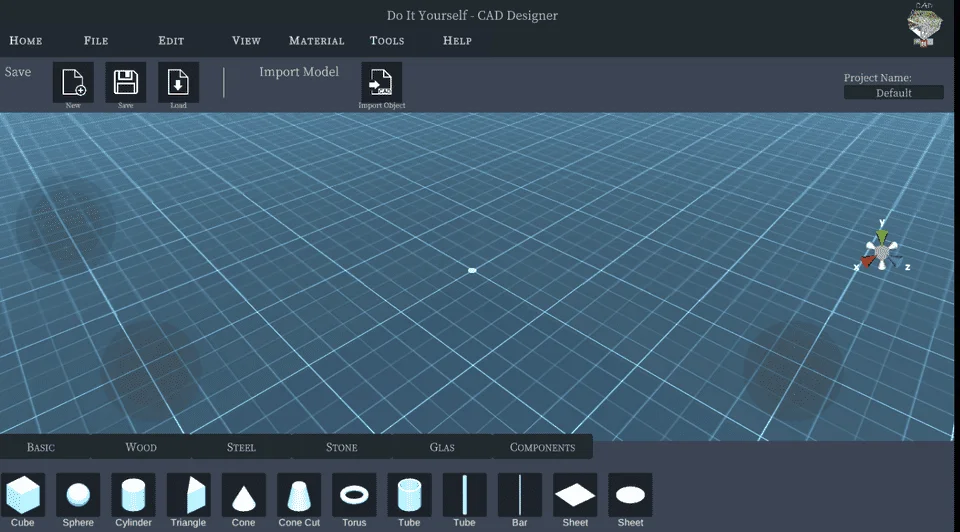The image size is (960, 532).
Task: Create a new project with New icon
Action: coord(73,82)
